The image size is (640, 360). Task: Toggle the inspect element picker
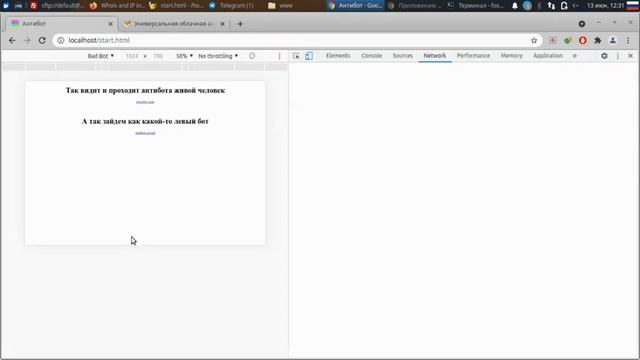click(296, 56)
